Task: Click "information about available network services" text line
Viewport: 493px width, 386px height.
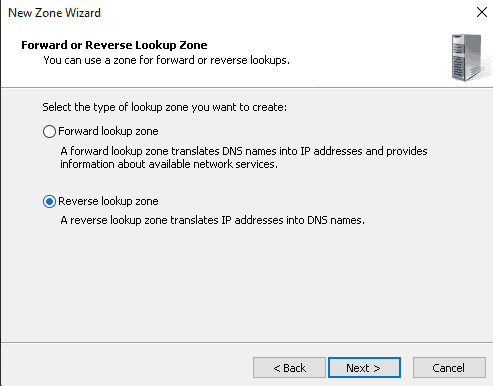Action: tap(169, 164)
